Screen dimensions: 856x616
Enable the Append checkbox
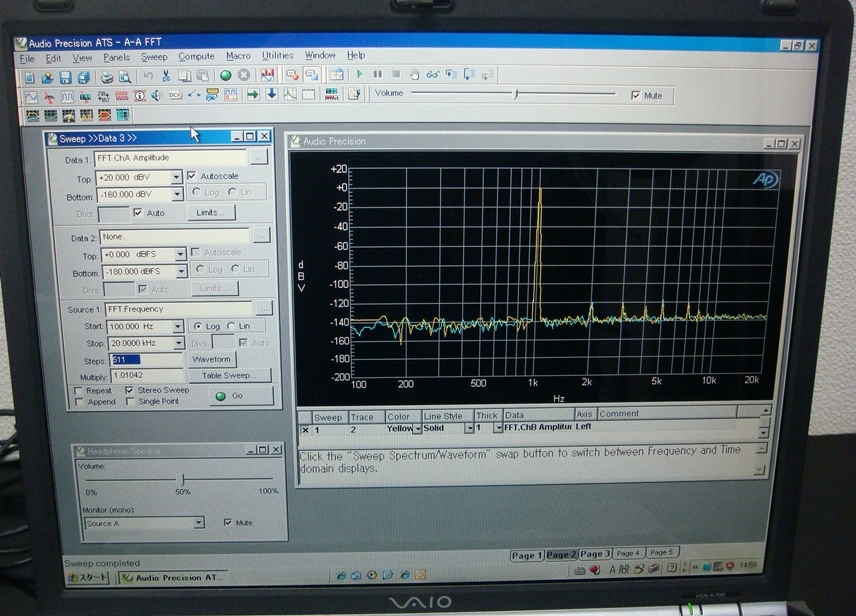(79, 402)
